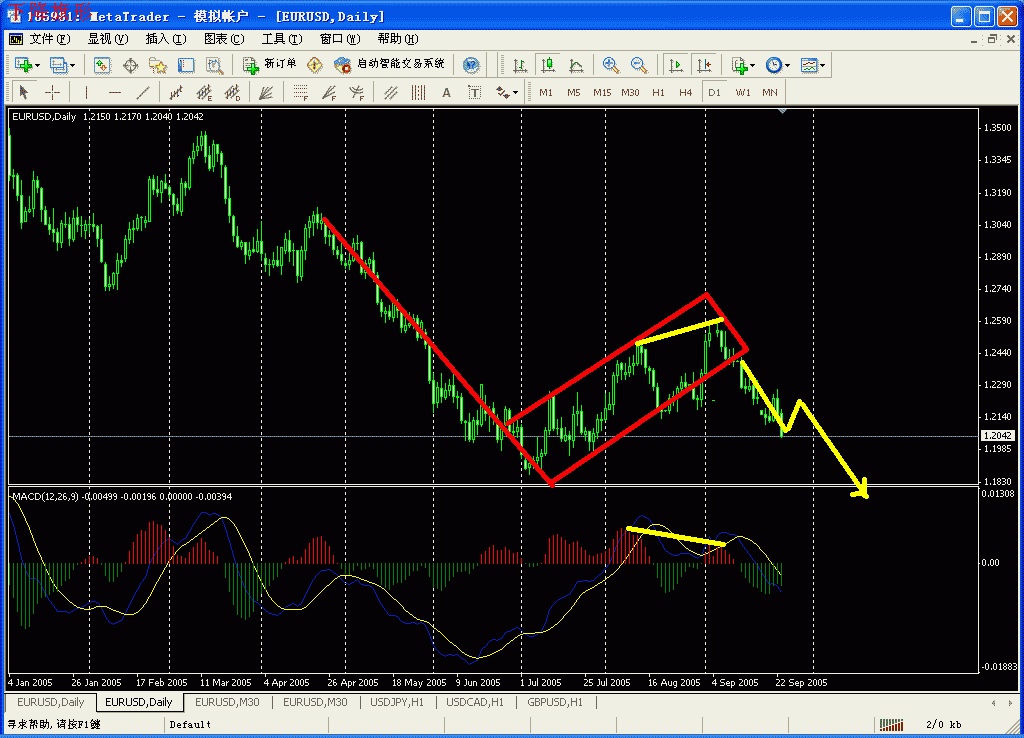Open the 文件(F) menu
The height and width of the screenshot is (738, 1024).
[50, 39]
